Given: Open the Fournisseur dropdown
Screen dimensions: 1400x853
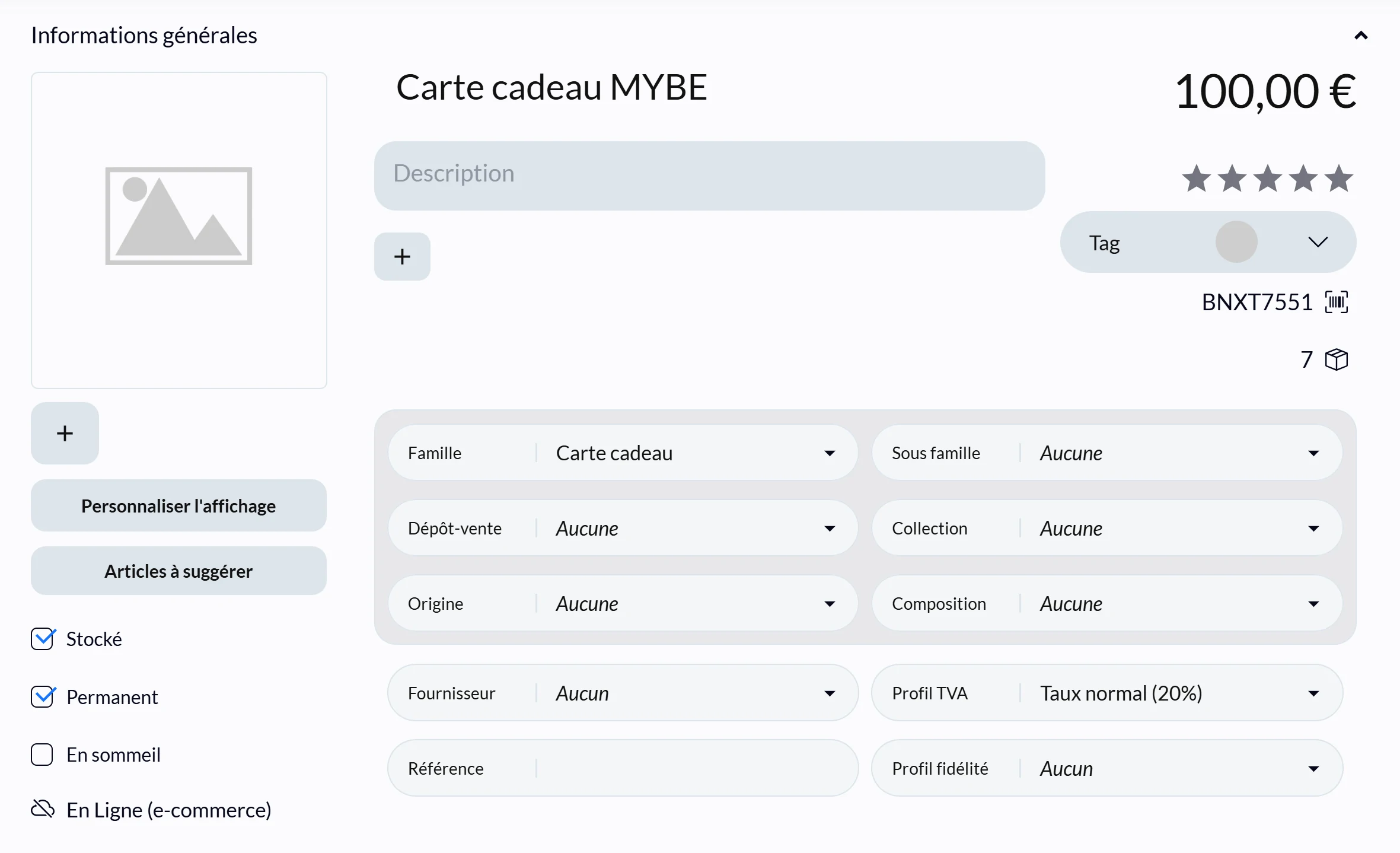Looking at the screenshot, I should coord(623,693).
